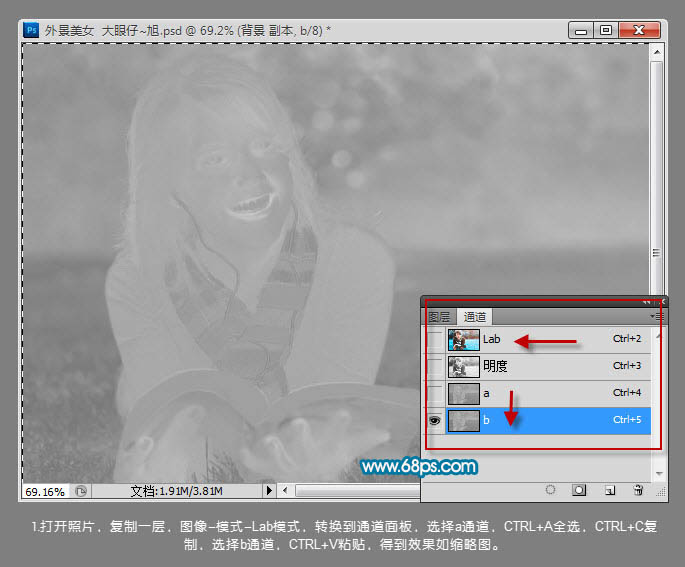Click the Ctrl+5 shortcut text
This screenshot has width=685, height=567.
point(627,420)
